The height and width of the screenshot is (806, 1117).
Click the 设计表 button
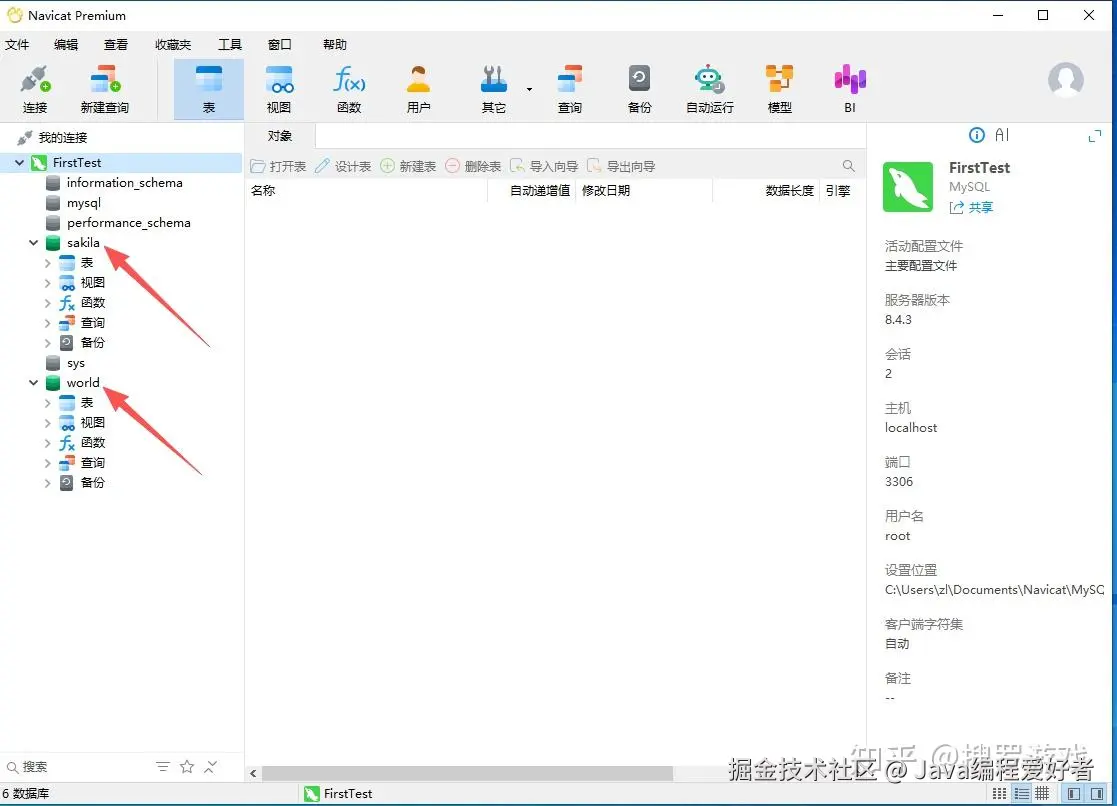343,166
